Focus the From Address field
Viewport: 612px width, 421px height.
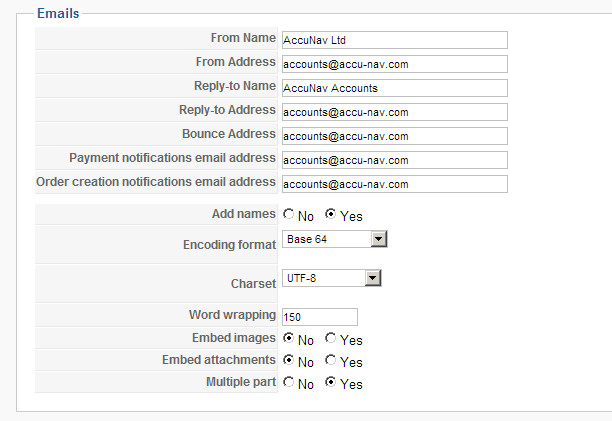pos(395,64)
